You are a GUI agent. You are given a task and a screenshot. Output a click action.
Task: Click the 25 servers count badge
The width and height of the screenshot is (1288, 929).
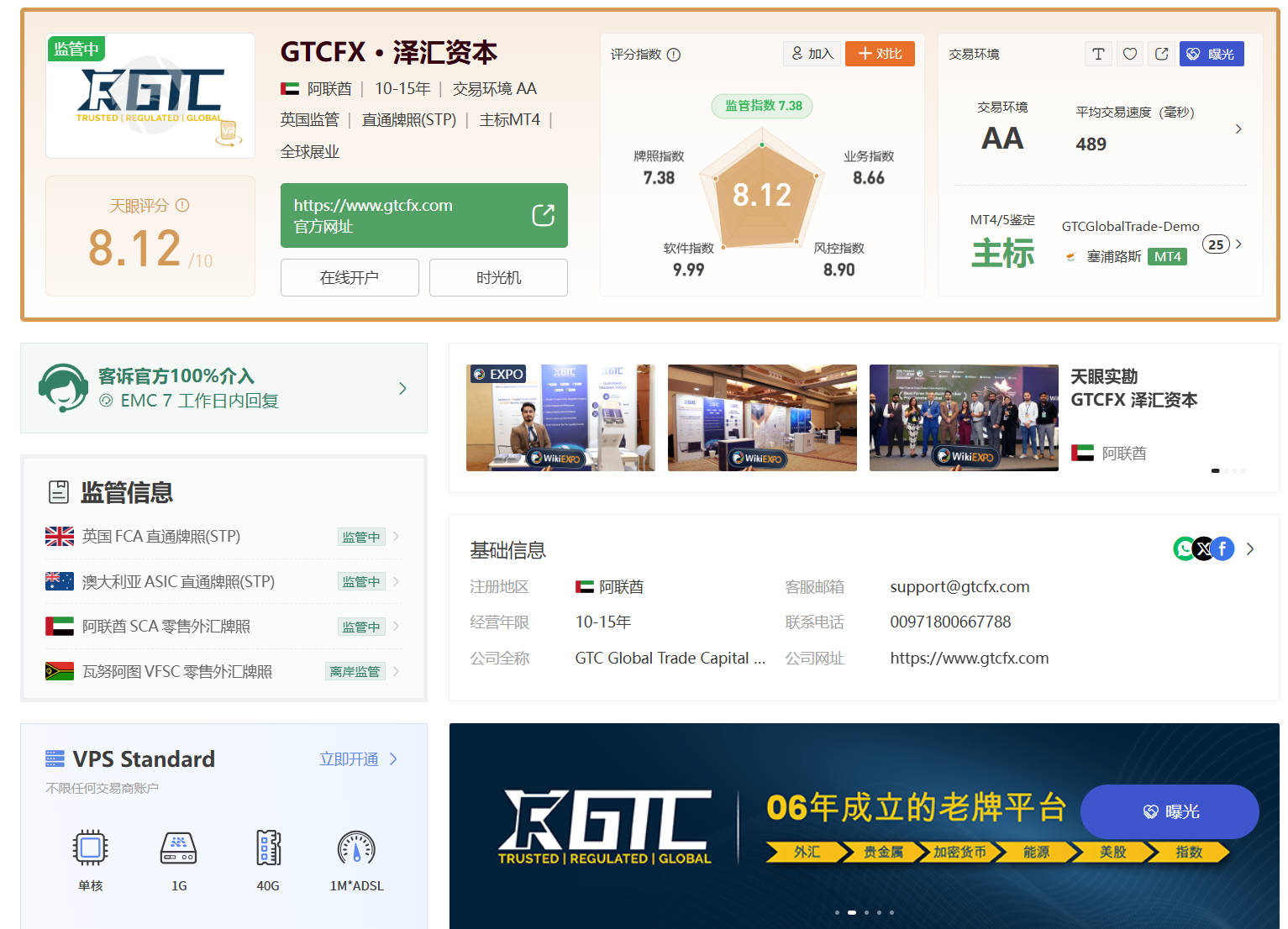pos(1216,244)
